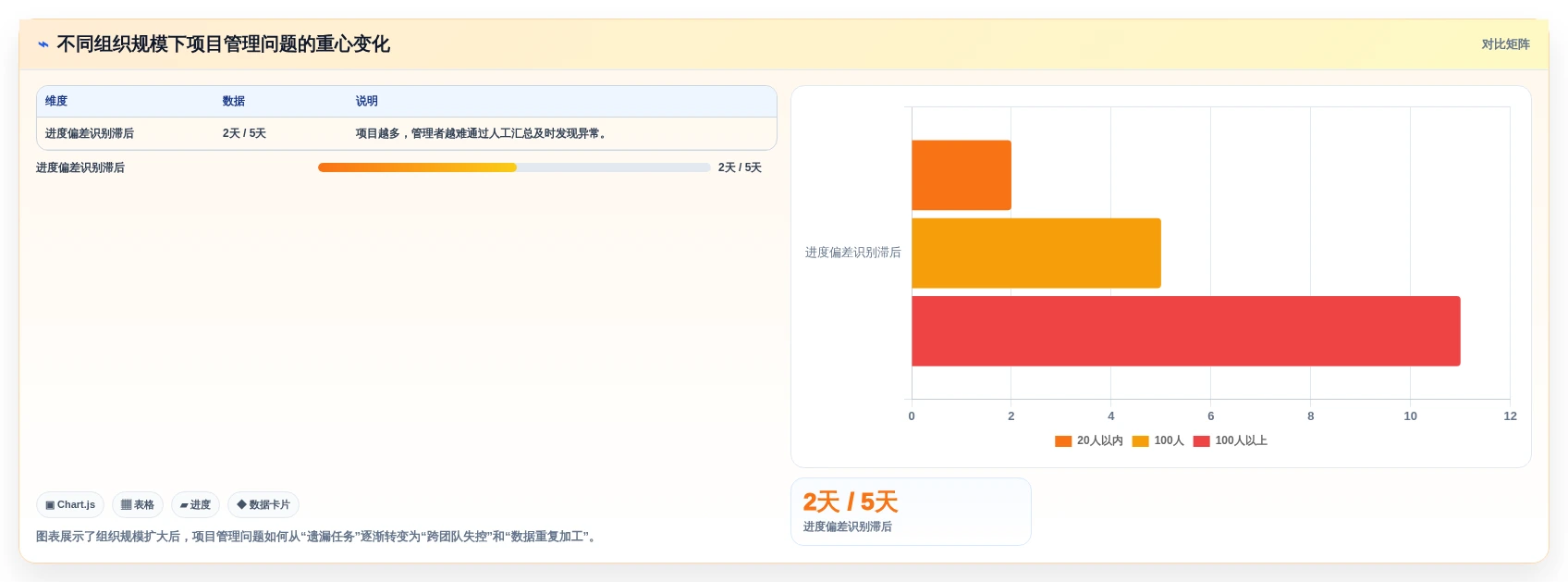Click the 对比矩阵 label in header
1568x582 pixels.
tap(1505, 44)
